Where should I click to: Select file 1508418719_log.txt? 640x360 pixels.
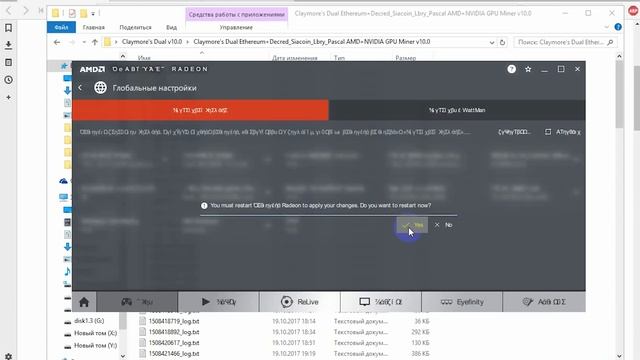(174, 321)
